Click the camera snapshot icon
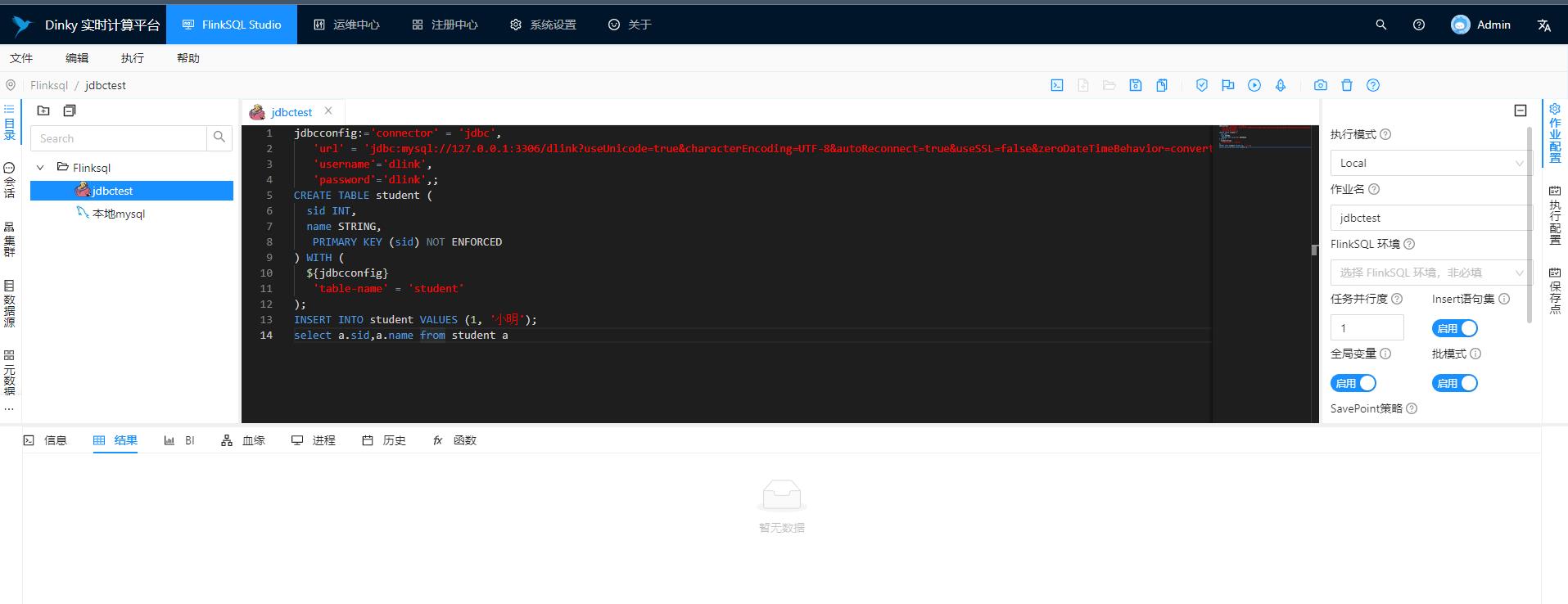This screenshot has width=1568, height=604. point(1321,85)
